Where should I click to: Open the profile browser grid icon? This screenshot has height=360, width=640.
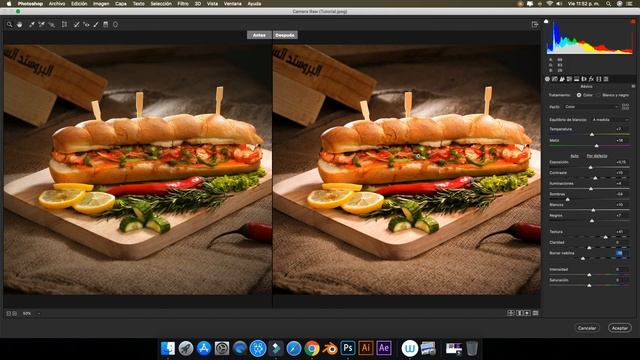pyautogui.click(x=625, y=107)
